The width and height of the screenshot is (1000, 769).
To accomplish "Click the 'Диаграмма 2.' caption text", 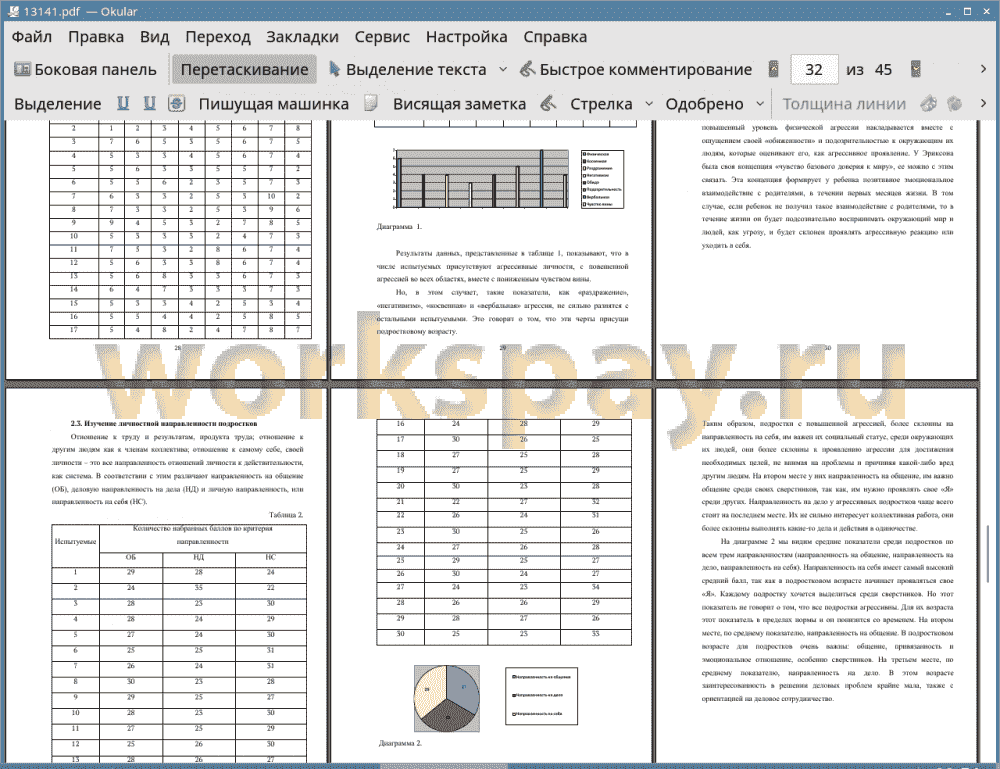I will click(400, 743).
